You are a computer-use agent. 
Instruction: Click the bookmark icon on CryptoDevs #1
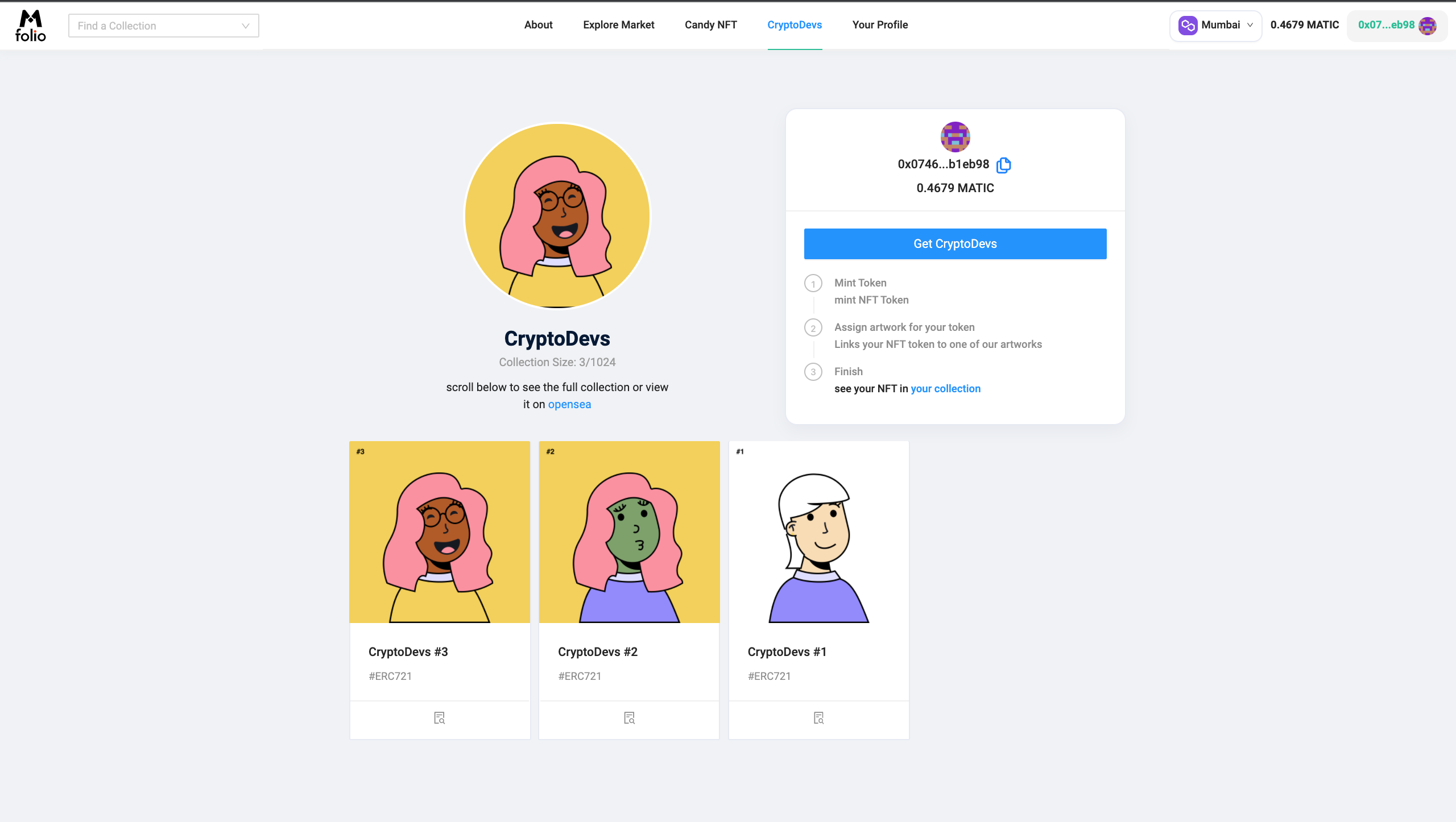pyautogui.click(x=819, y=717)
